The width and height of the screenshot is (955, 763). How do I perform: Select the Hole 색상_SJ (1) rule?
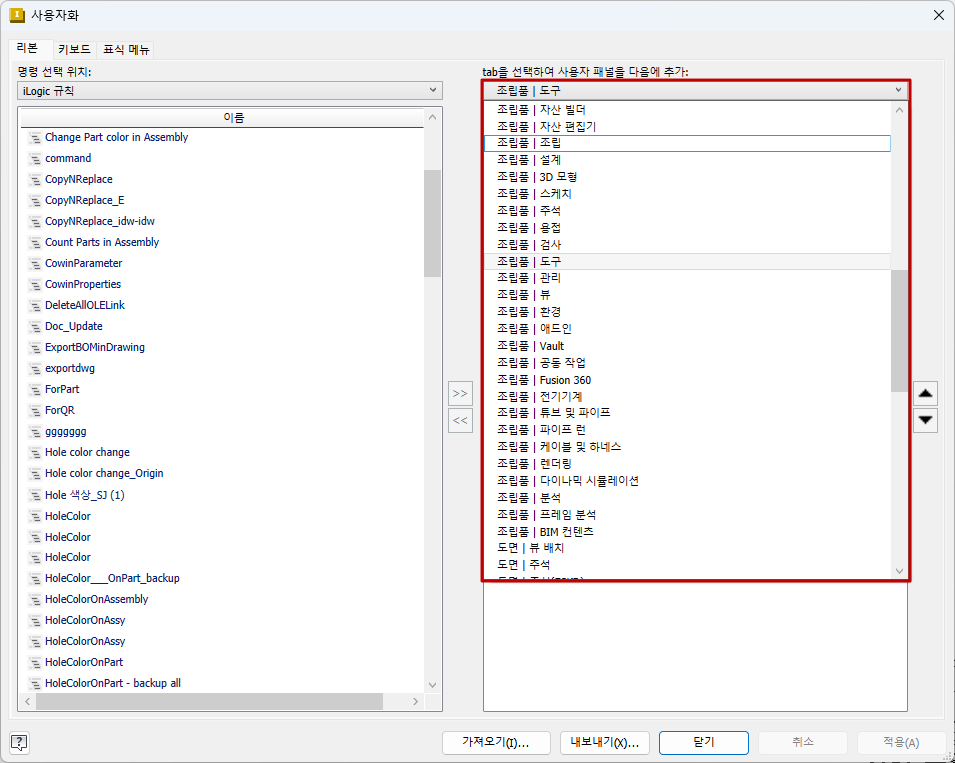(85, 495)
